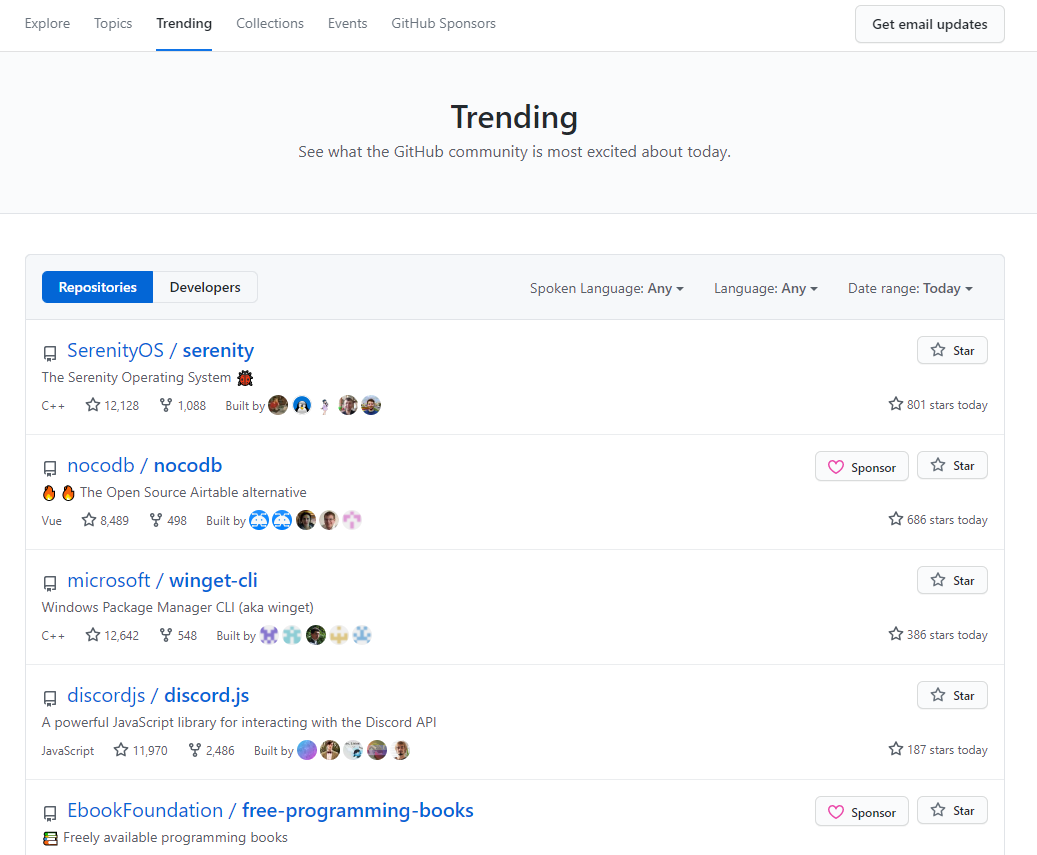Image resolution: width=1037 pixels, height=855 pixels.
Task: View 498 forks of nocodb
Action: point(168,520)
